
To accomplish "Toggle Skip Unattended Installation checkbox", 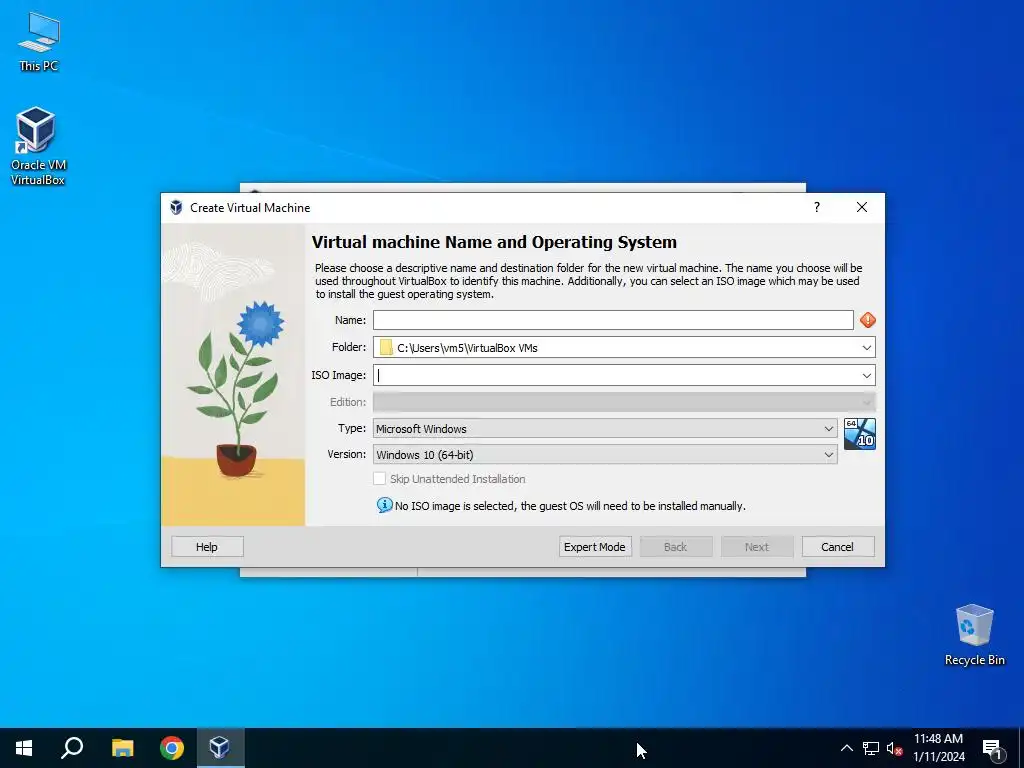I will (379, 479).
